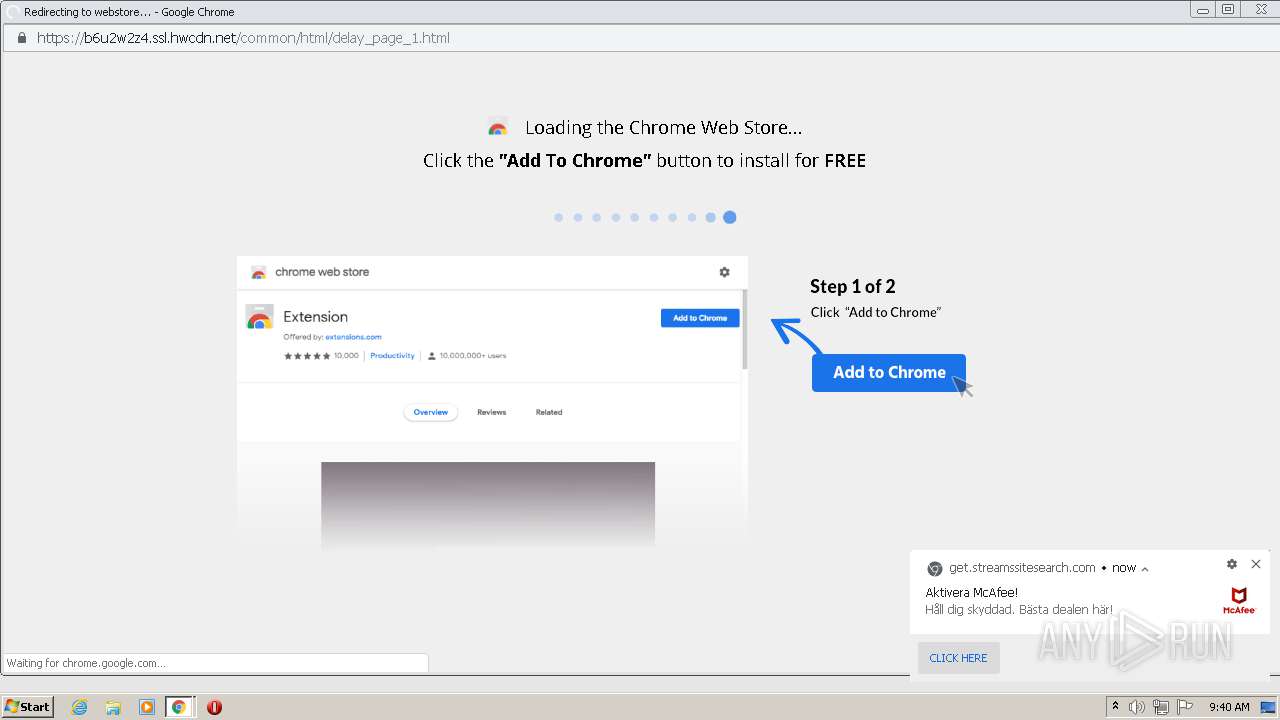Click the CLICK HERE notification button
The image size is (1280, 720).
pyautogui.click(x=958, y=658)
